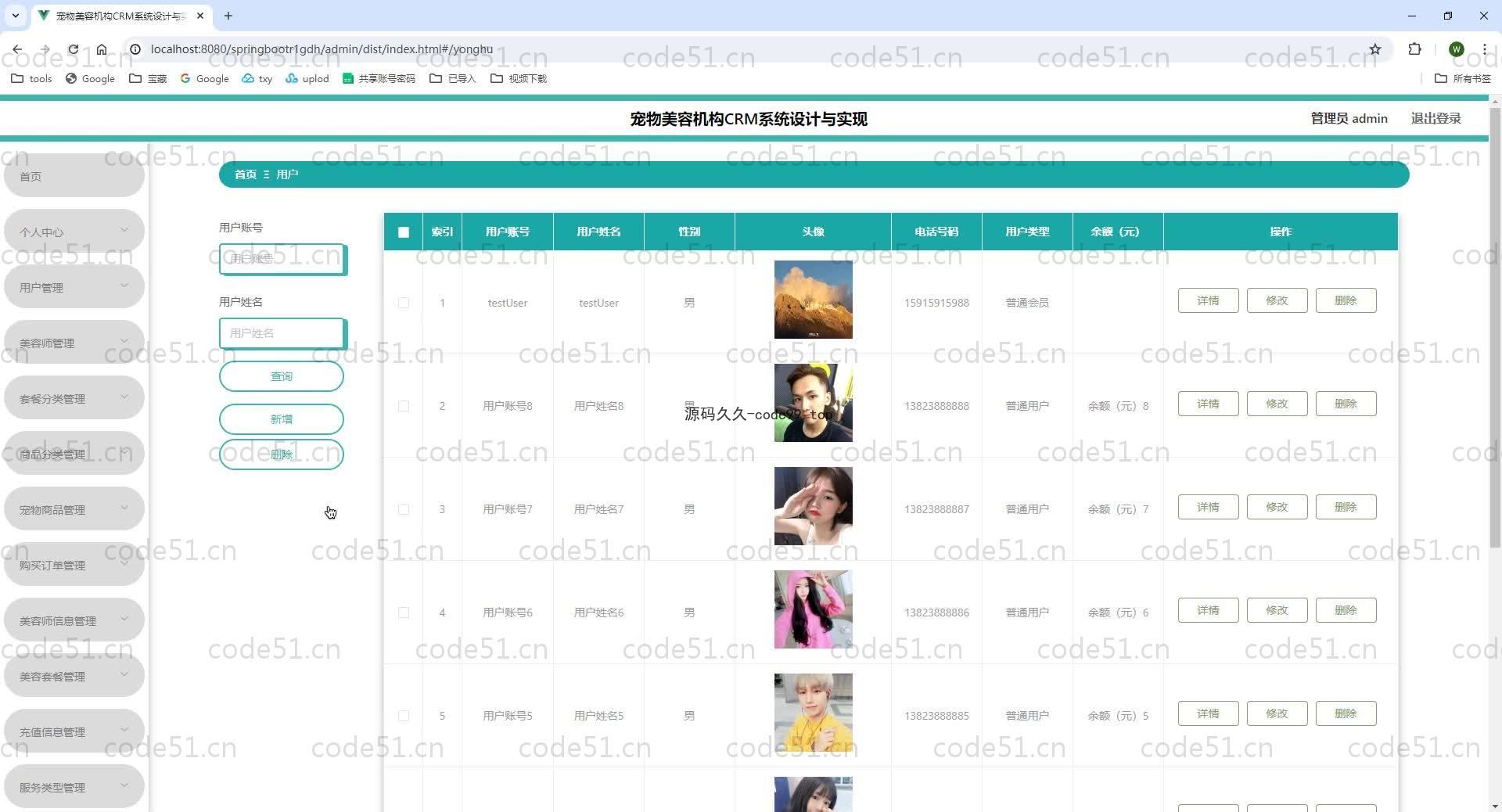Toggle the select-all checkbox in table header
This screenshot has width=1502, height=812.
tap(404, 232)
